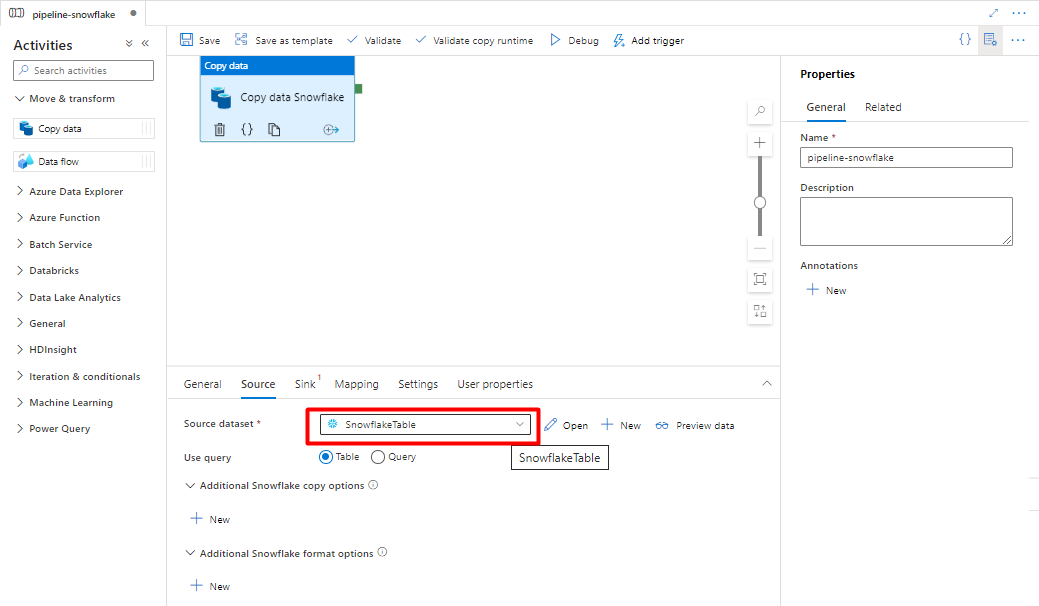Add New annotation
The height and width of the screenshot is (606, 1039).
coord(826,290)
